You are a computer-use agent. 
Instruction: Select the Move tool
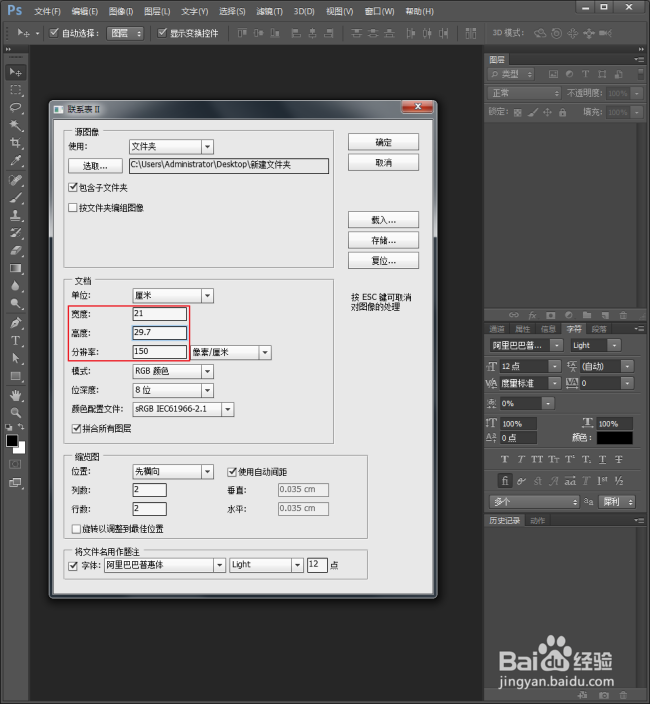click(16, 72)
